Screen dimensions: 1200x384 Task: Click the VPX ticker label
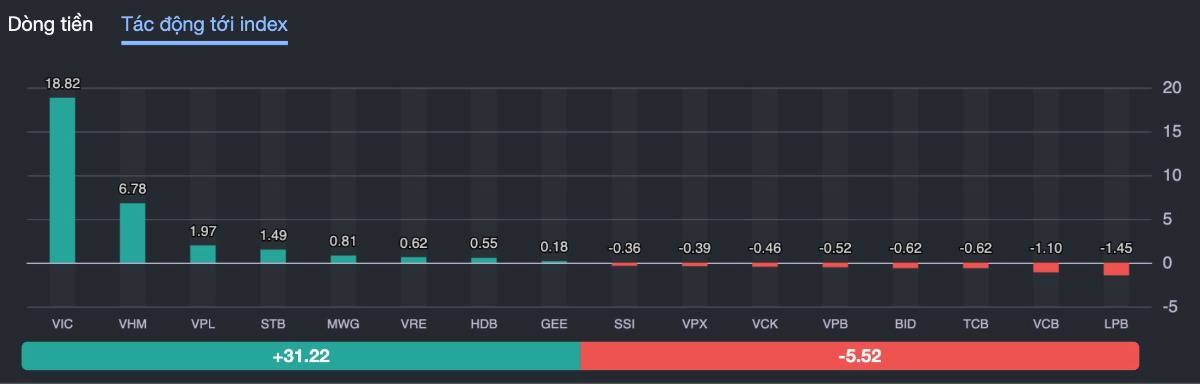click(695, 324)
